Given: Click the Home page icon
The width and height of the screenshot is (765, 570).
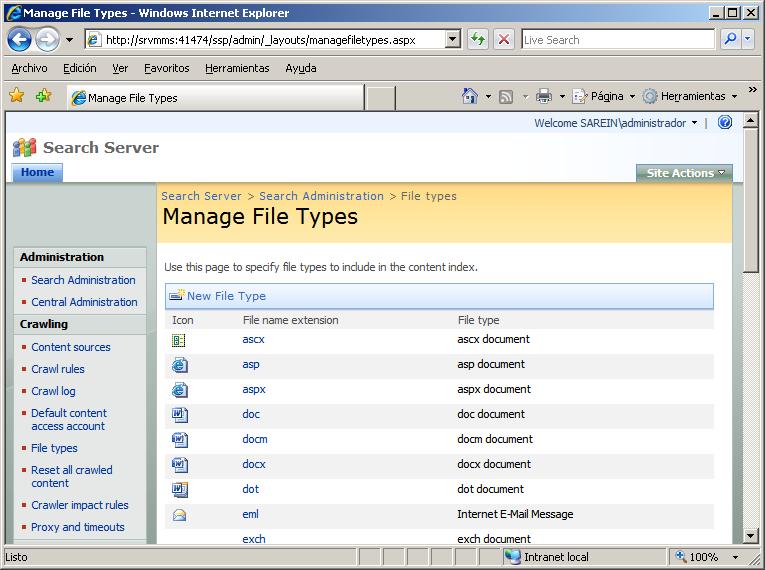Looking at the screenshot, I should 469,96.
